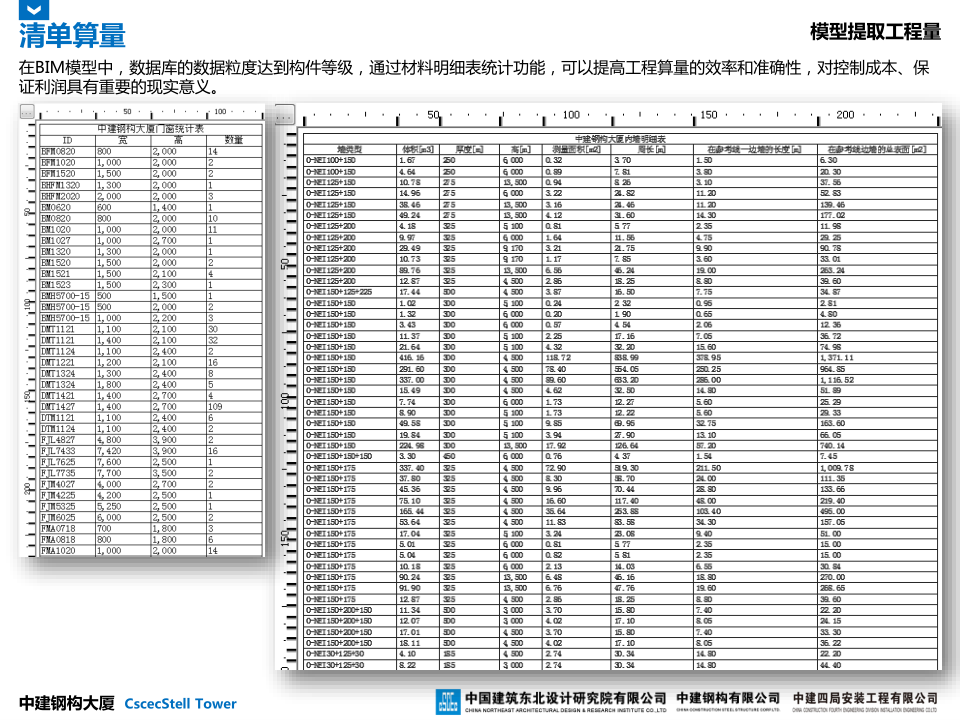This screenshot has width=960, height=720.
Task: Click measured area value 118.72
Action: 558,358
